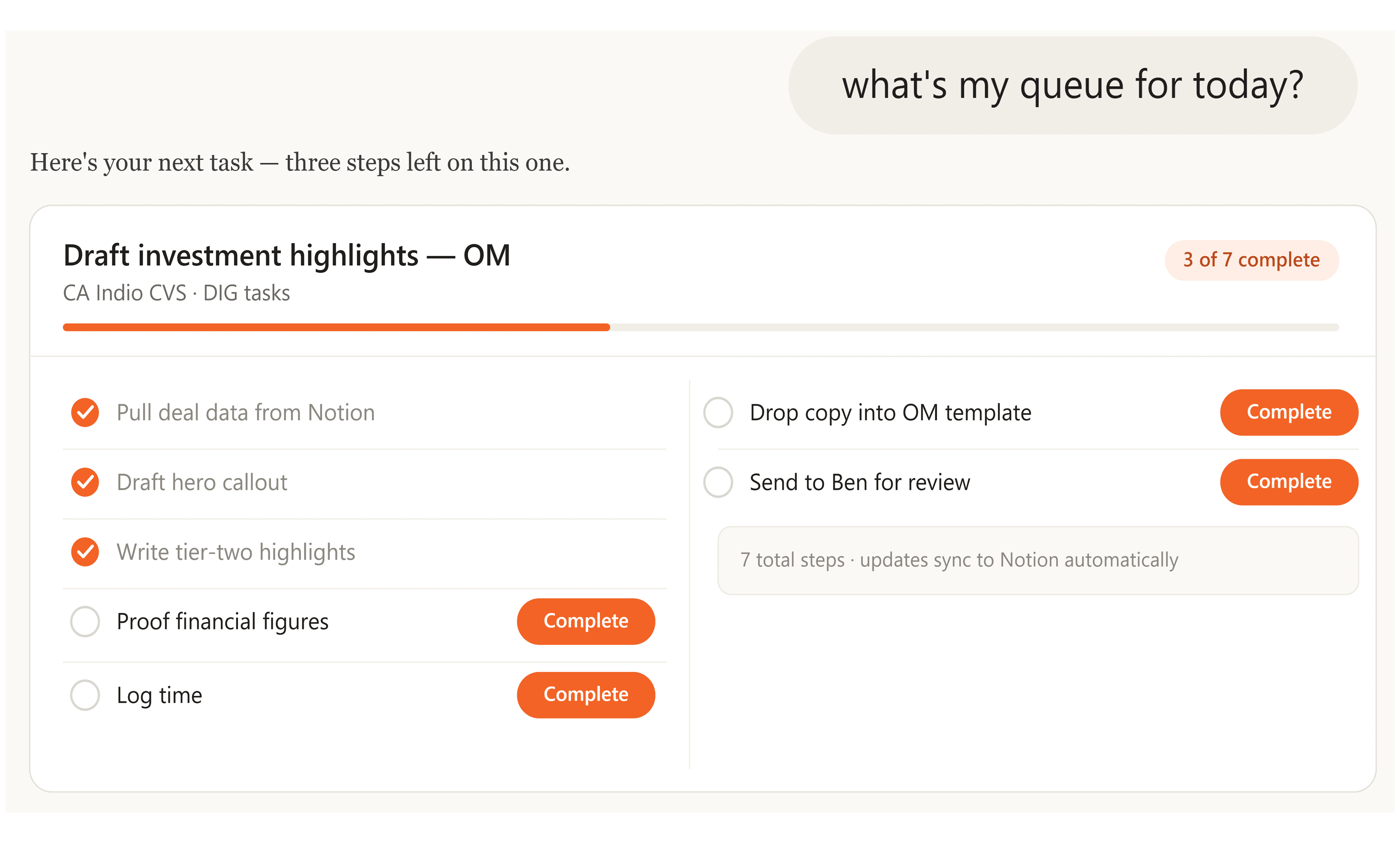This screenshot has width=1400, height=843.
Task: Complete the Proof financial figures step
Action: pyautogui.click(x=586, y=621)
